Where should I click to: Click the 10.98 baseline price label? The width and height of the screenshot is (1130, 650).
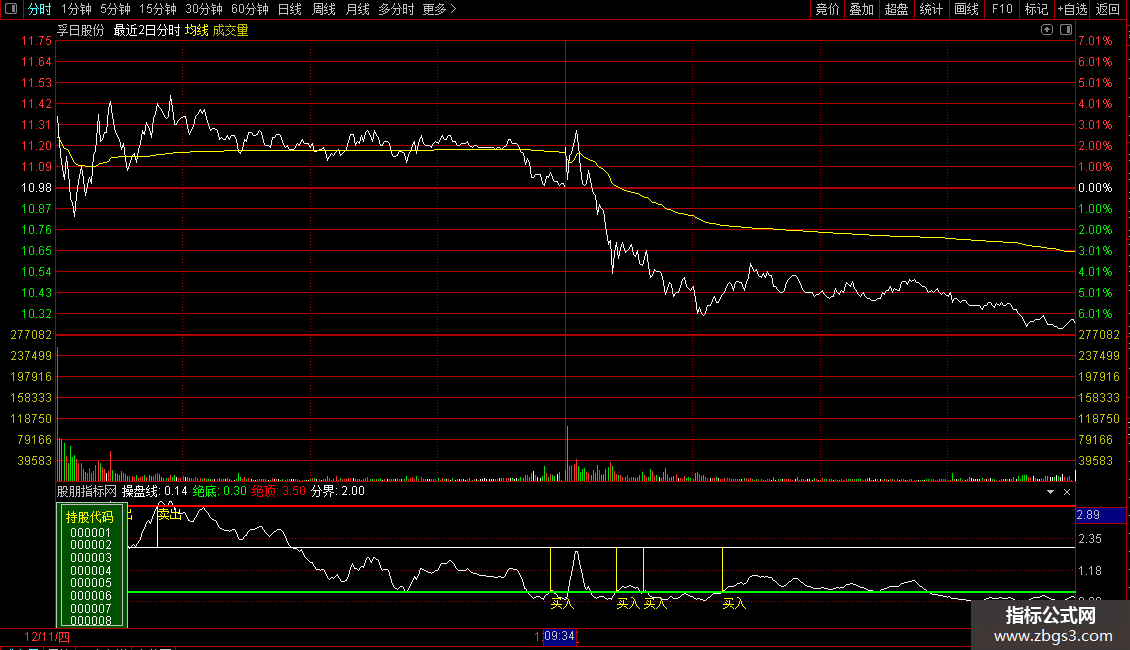click(x=36, y=188)
